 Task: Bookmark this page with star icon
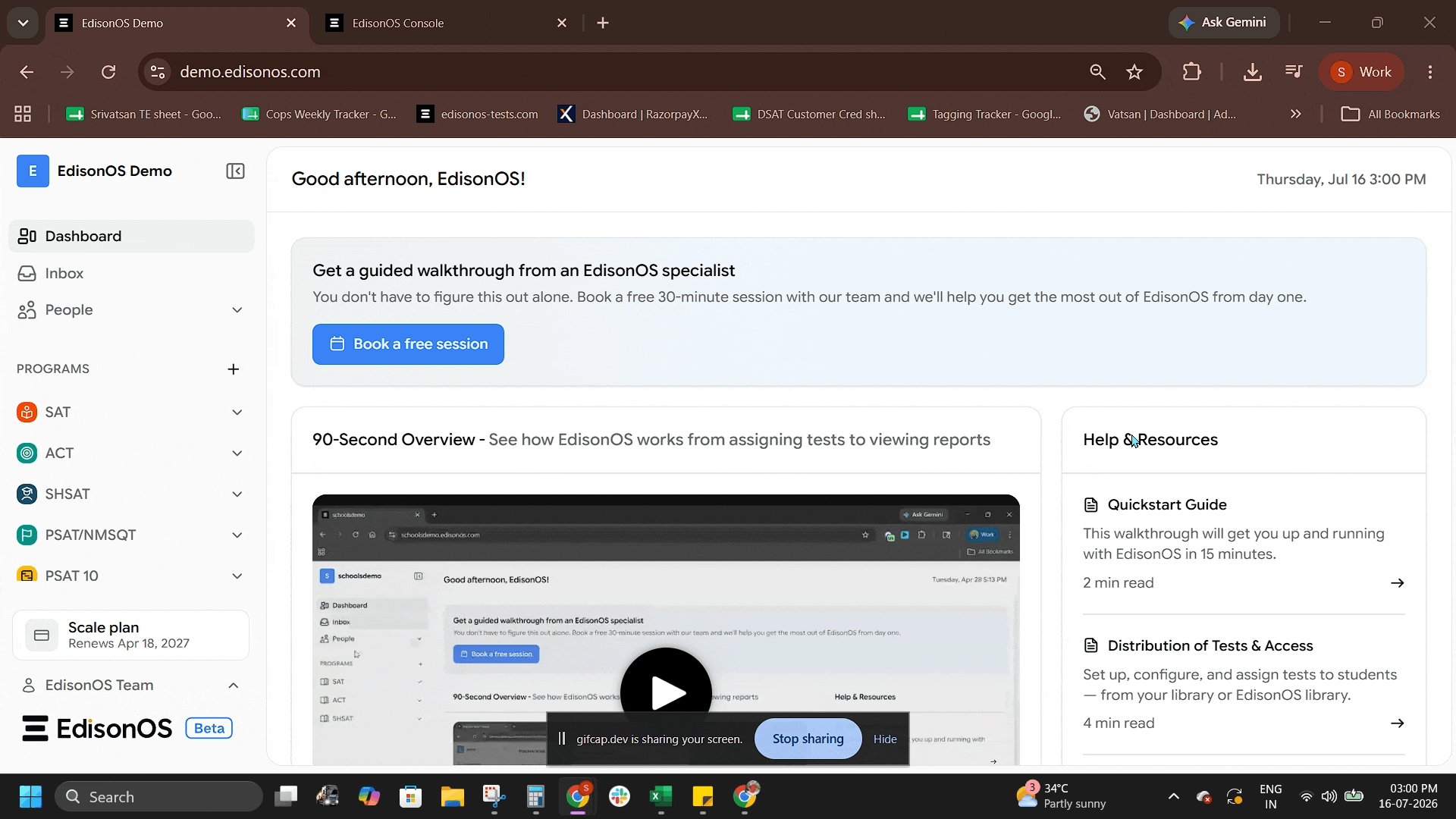pos(1134,72)
